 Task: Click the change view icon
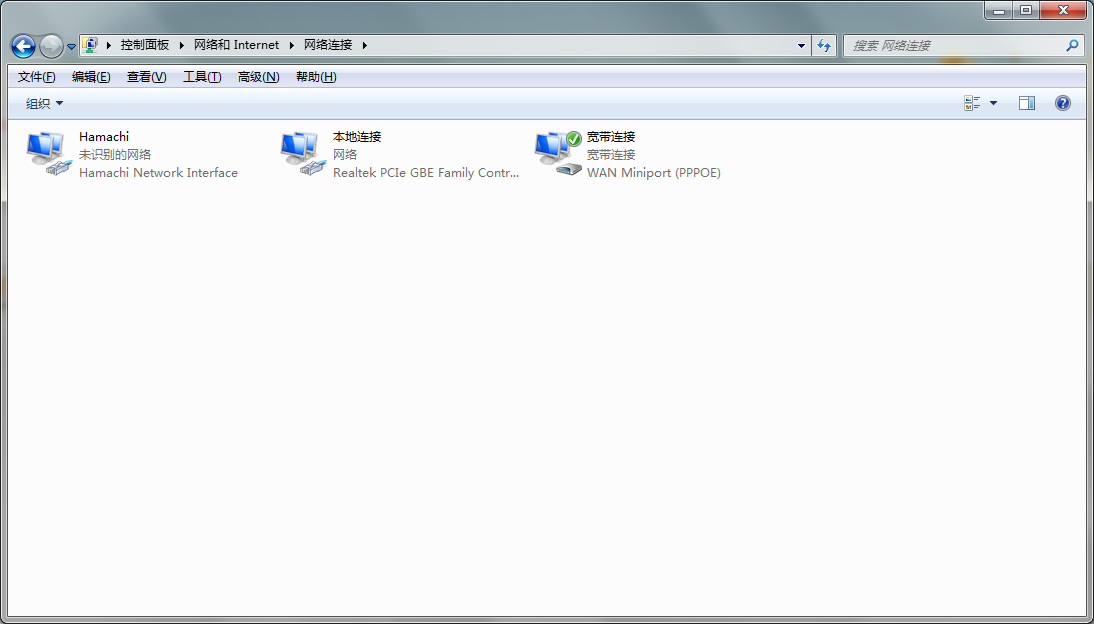click(972, 103)
